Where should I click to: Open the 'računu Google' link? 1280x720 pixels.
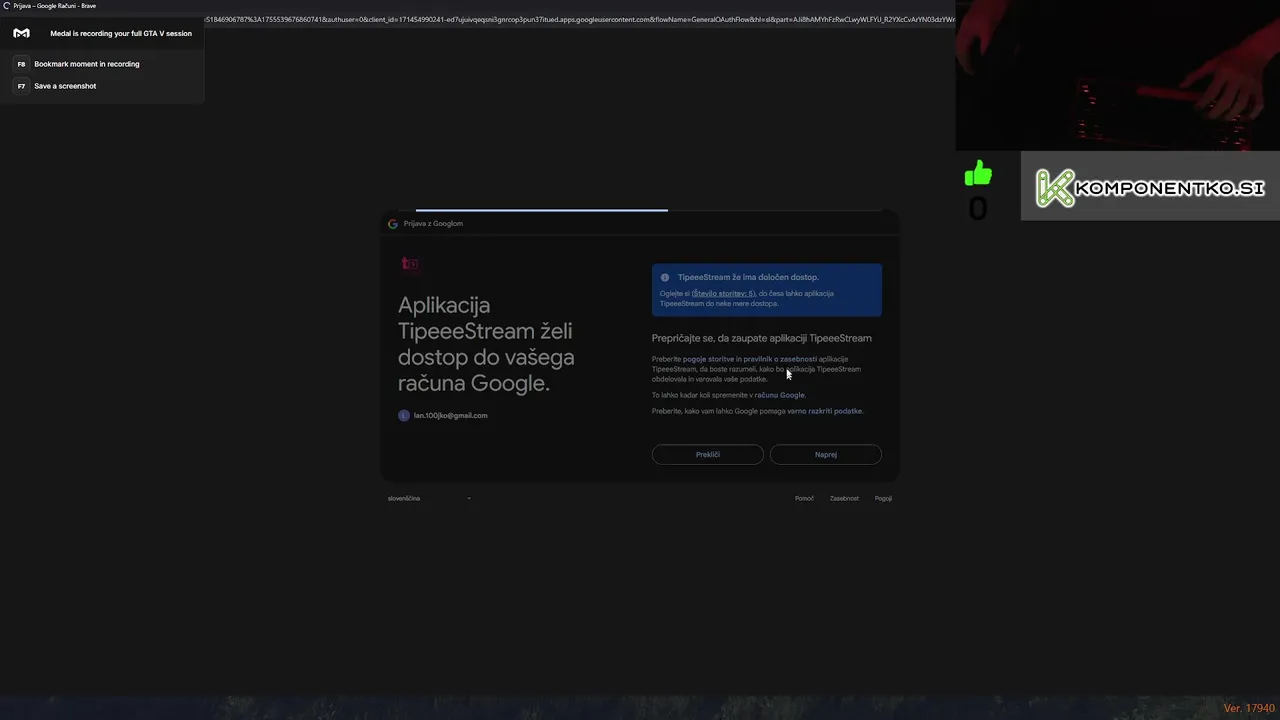779,395
